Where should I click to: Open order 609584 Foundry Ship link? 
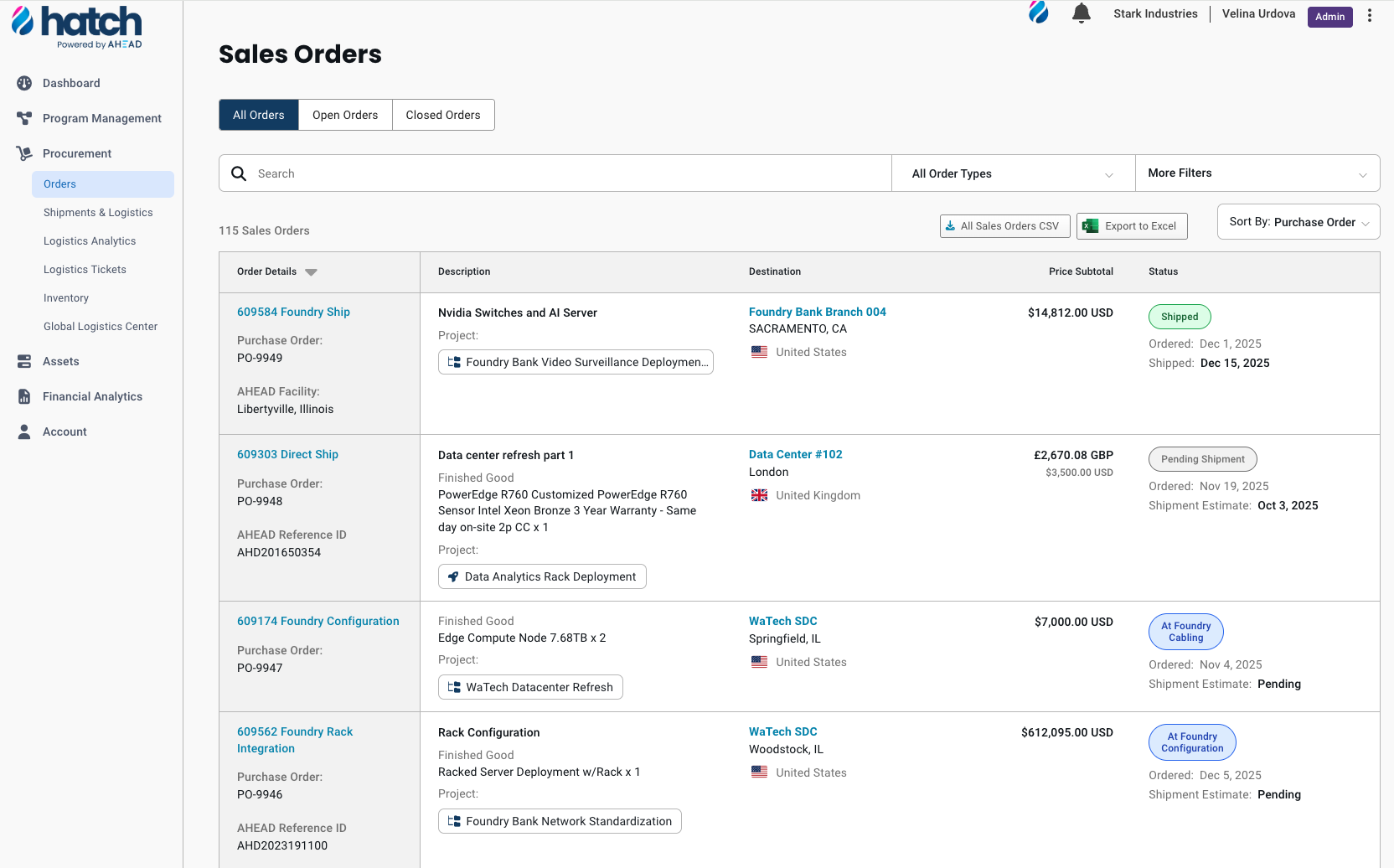point(293,312)
